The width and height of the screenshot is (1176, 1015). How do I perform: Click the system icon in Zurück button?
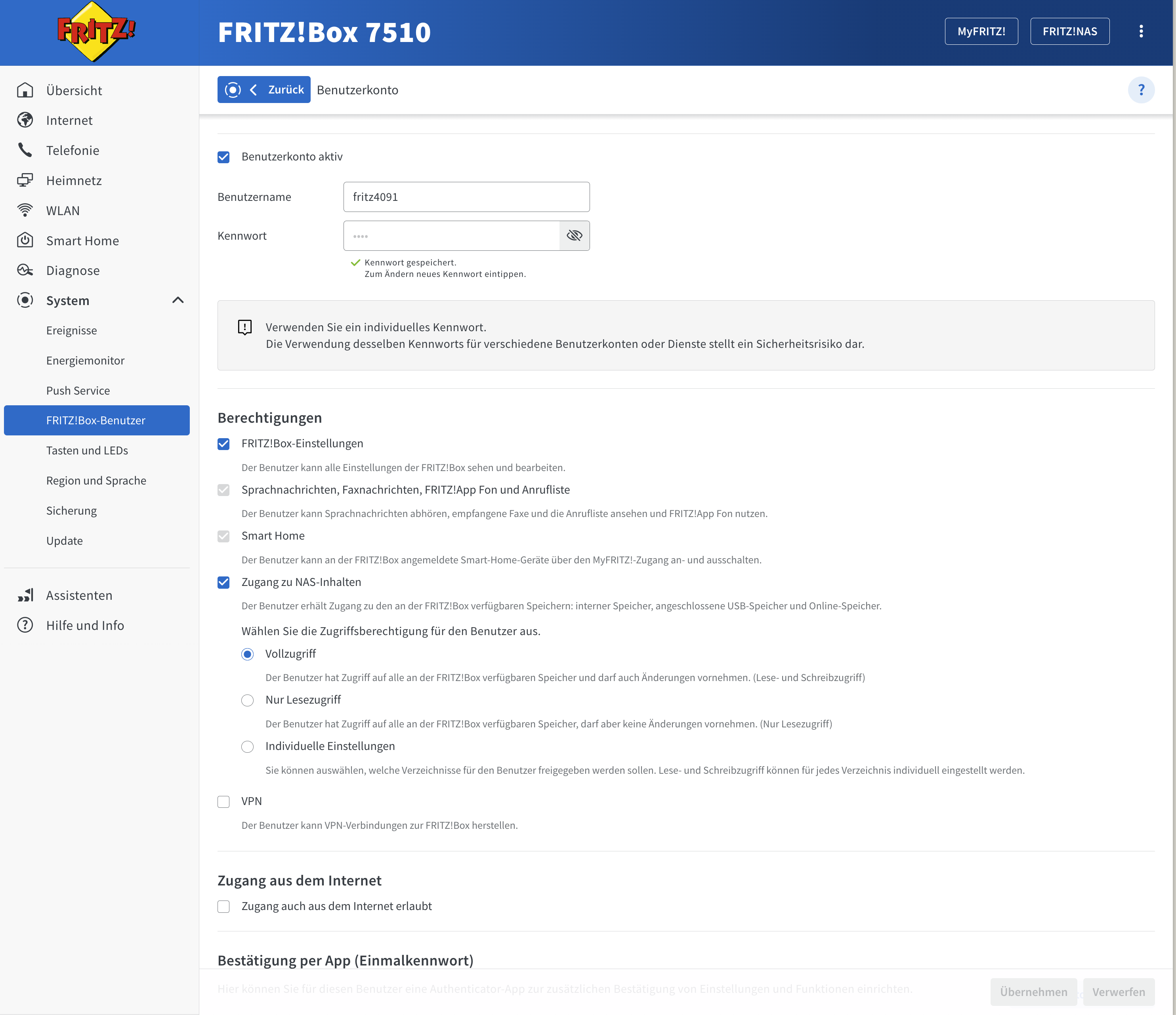point(233,90)
